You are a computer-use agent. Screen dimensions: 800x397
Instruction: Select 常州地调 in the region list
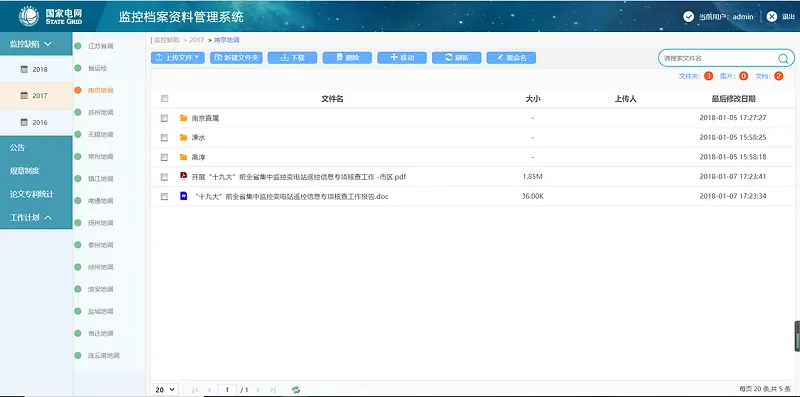101,157
